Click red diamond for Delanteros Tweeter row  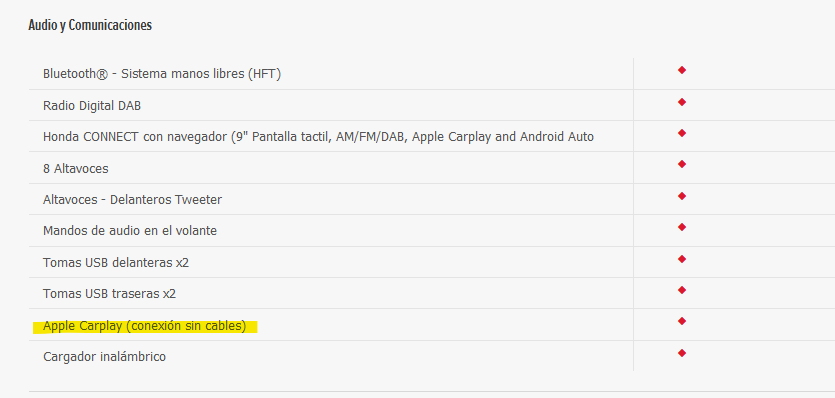coord(682,196)
